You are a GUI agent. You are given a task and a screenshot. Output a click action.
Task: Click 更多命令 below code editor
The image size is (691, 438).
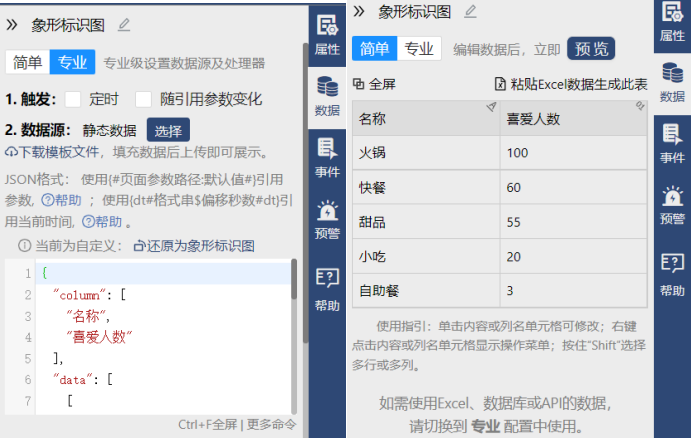[x=271, y=424]
